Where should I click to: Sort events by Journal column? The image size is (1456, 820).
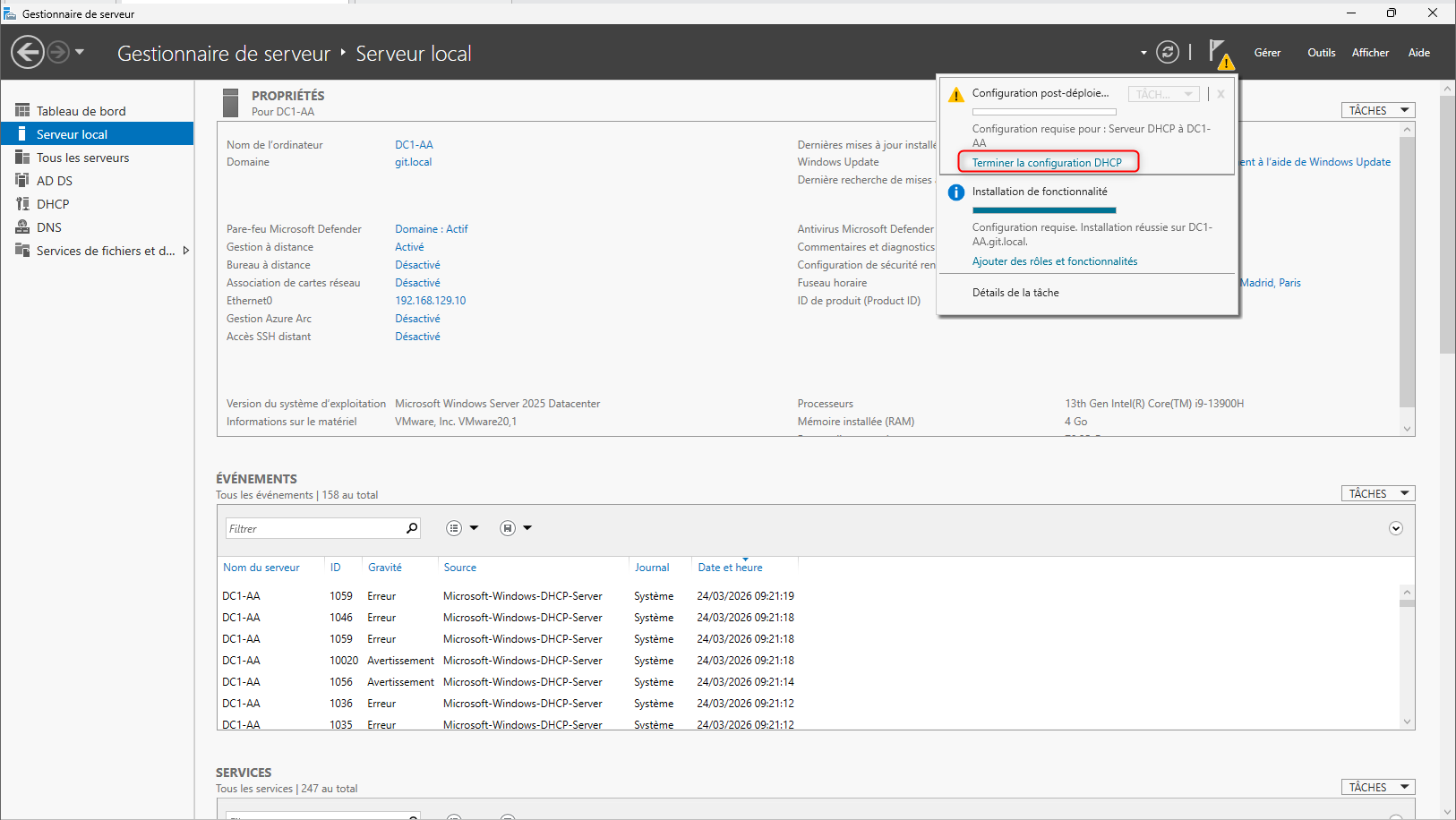tap(652, 568)
